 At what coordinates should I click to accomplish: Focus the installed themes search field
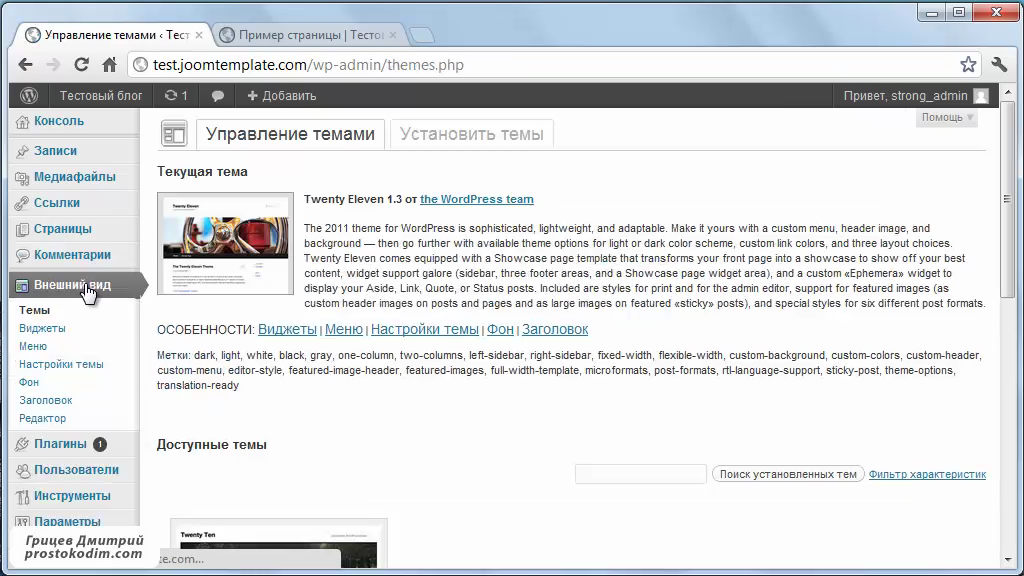point(641,474)
